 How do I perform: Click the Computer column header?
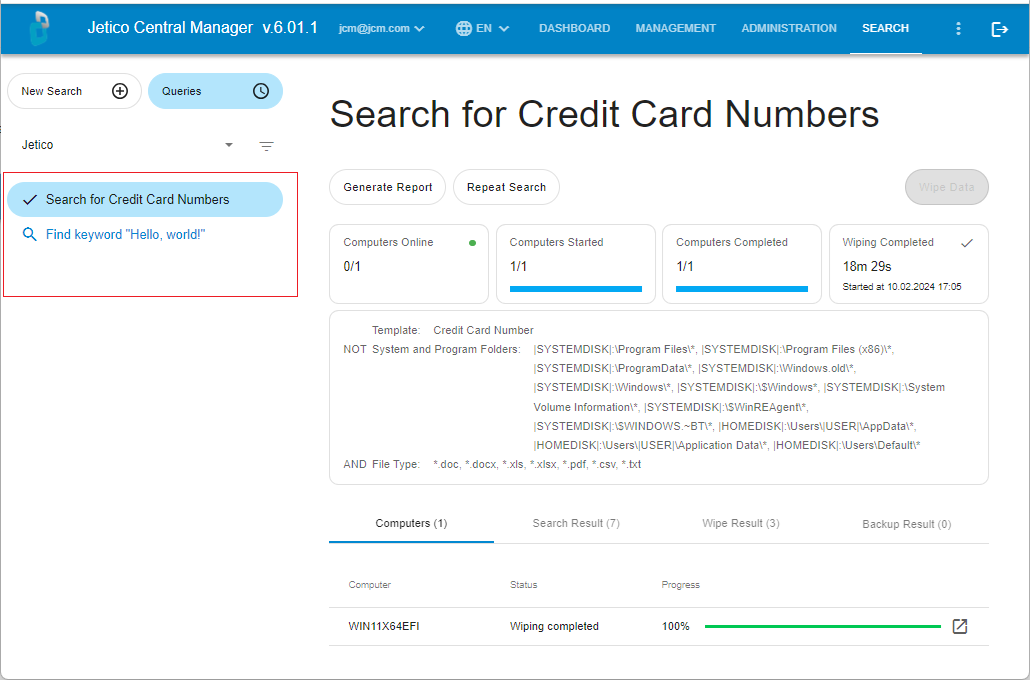point(370,585)
